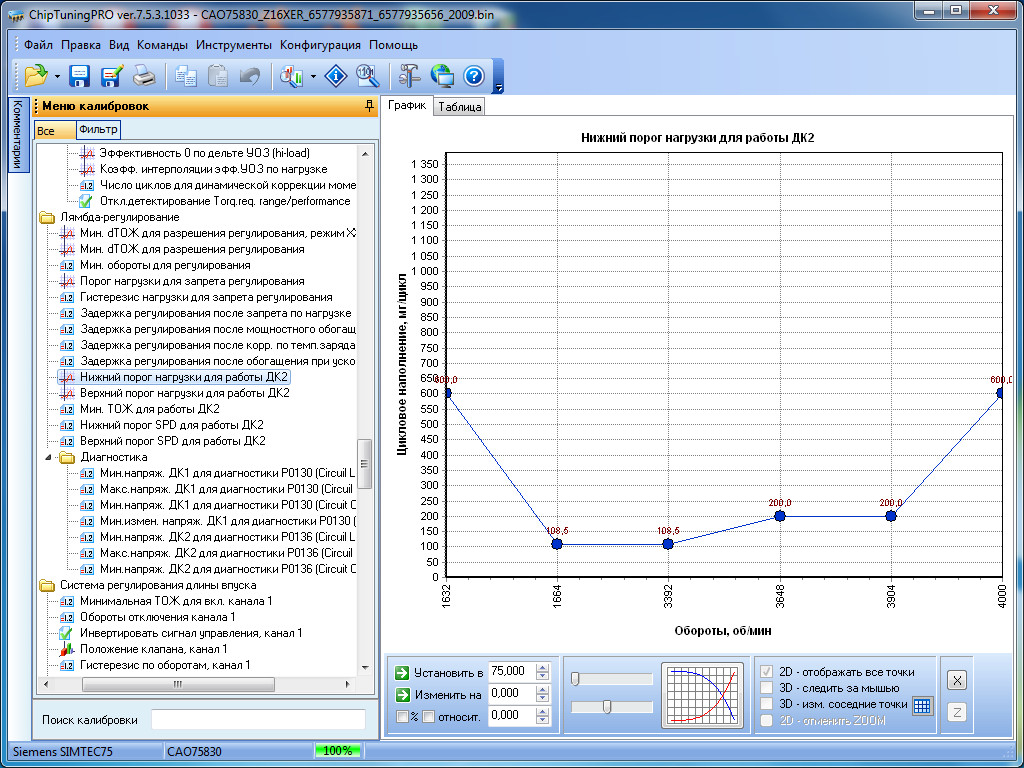The height and width of the screenshot is (768, 1024).
Task: Toggle the относит. checkbox
Action: pos(427,716)
